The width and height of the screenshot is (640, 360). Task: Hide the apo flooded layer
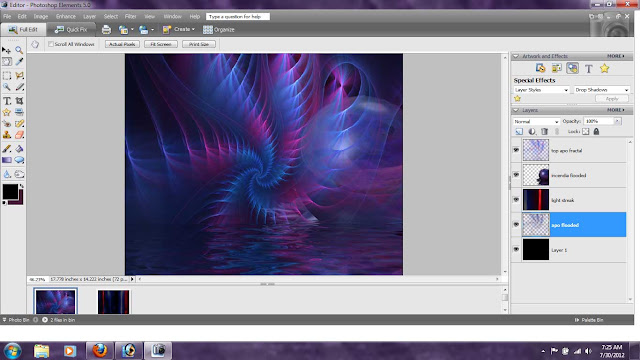516,224
